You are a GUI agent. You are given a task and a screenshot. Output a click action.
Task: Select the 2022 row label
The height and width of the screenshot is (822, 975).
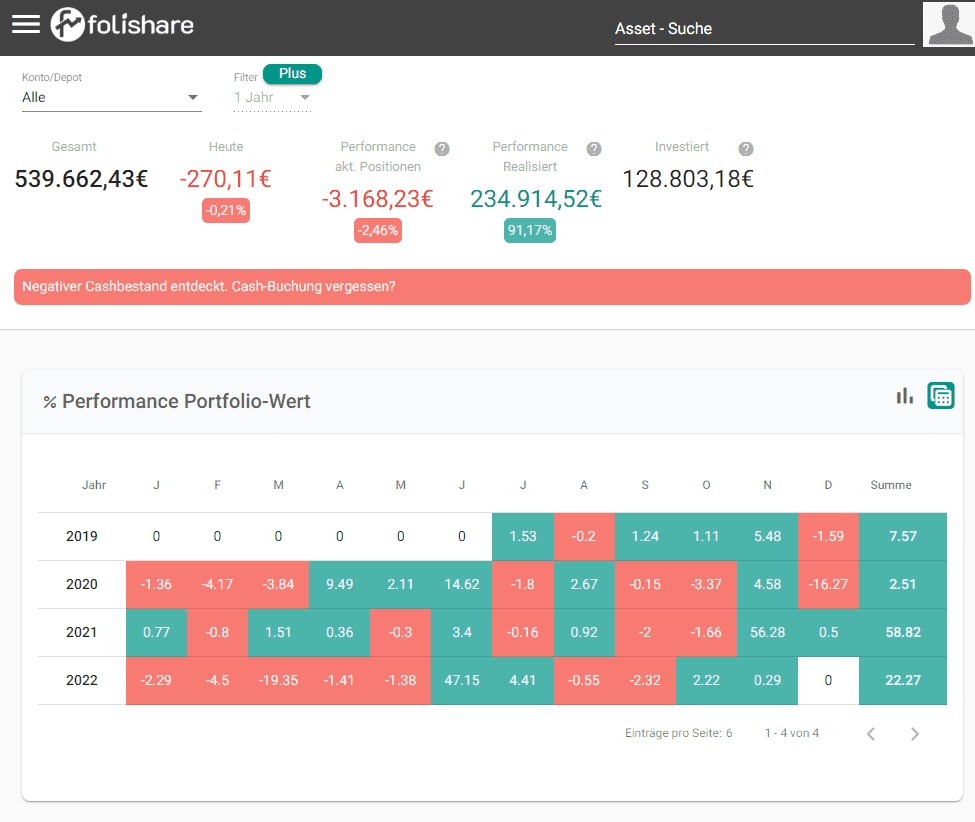pyautogui.click(x=81, y=680)
